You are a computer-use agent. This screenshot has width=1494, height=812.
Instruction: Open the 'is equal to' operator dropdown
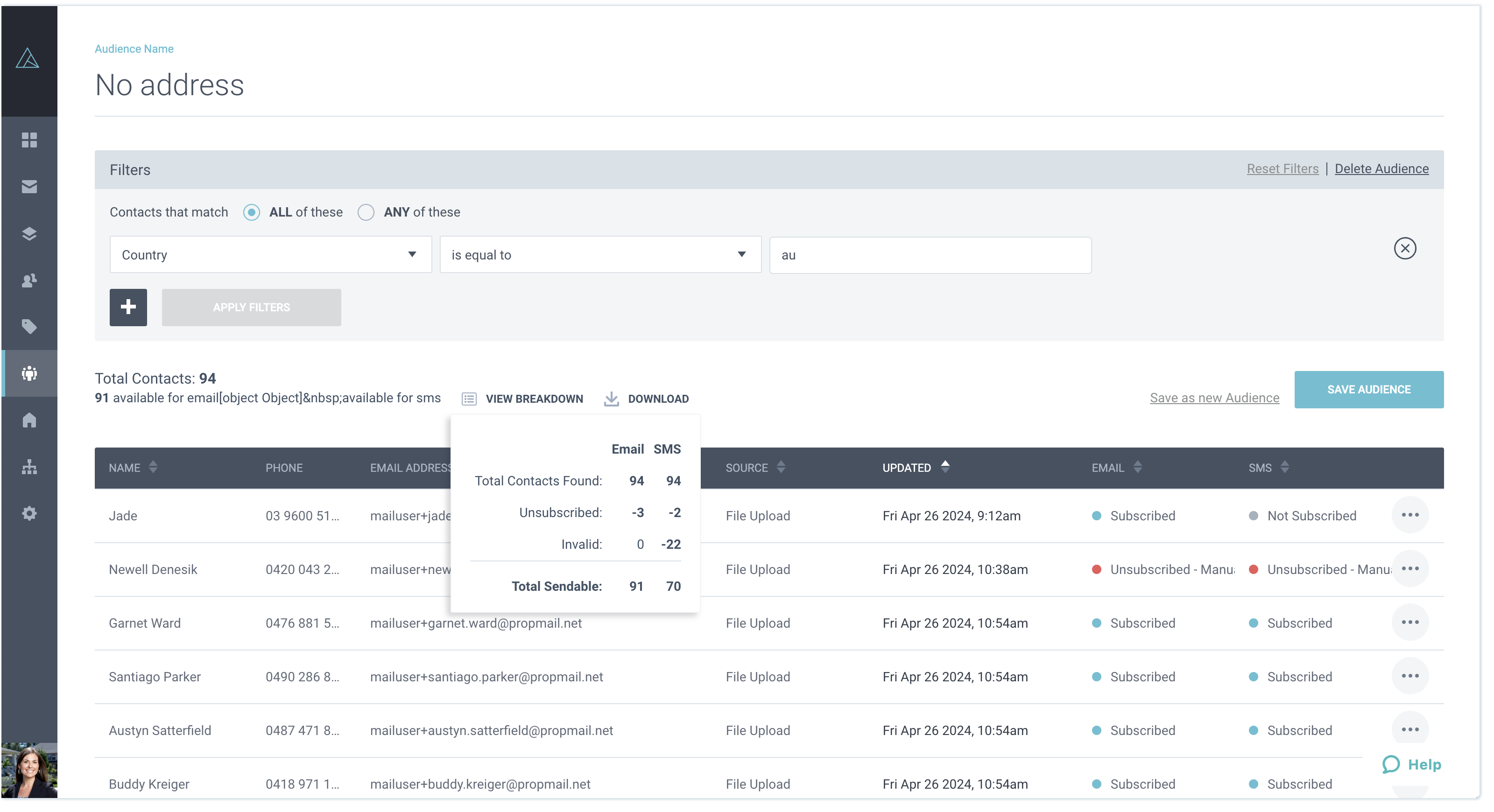[600, 255]
